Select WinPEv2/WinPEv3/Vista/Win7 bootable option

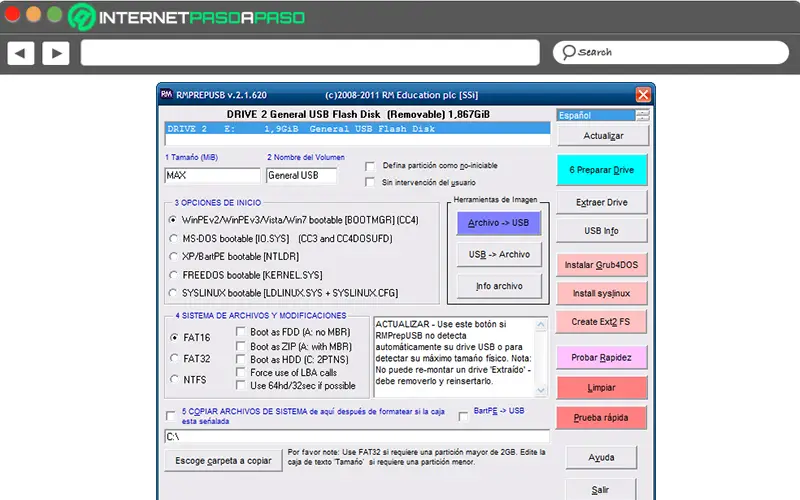(173, 220)
